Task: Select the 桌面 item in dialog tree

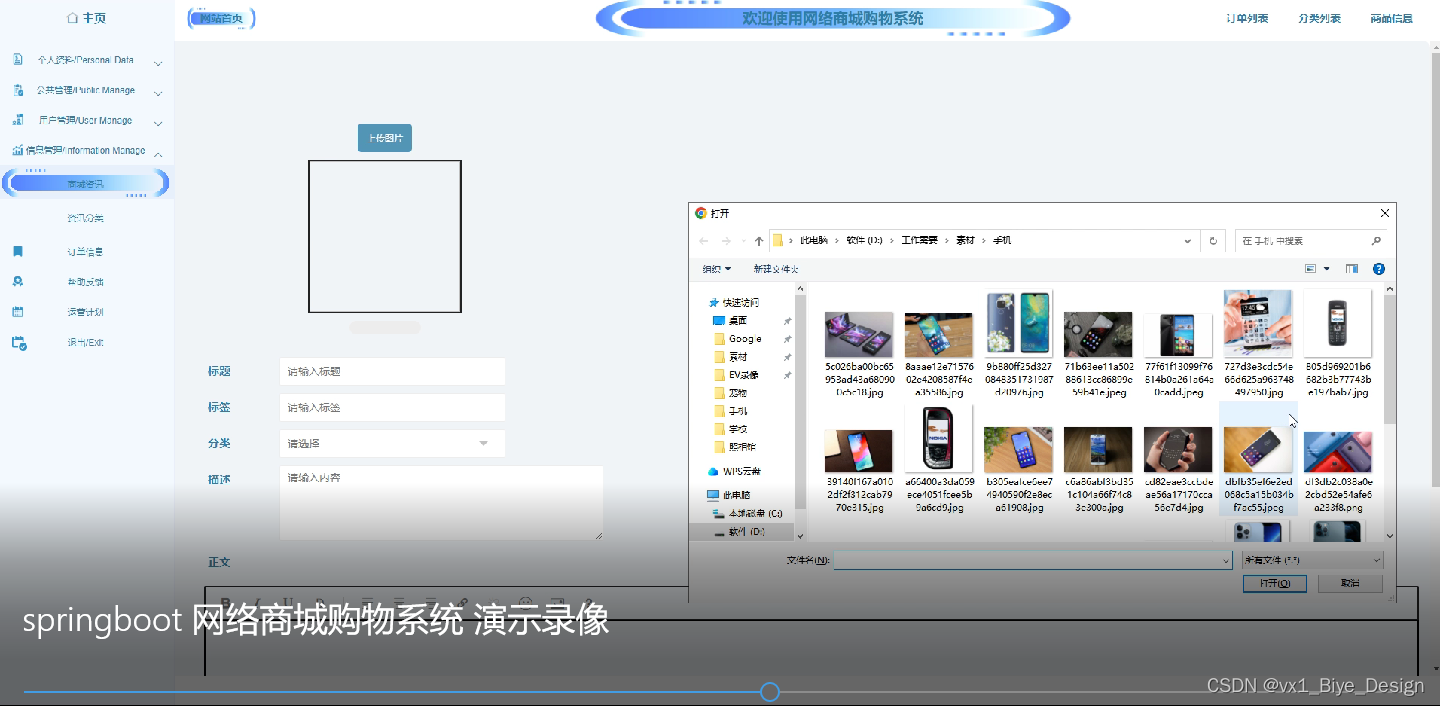Action: coord(730,321)
